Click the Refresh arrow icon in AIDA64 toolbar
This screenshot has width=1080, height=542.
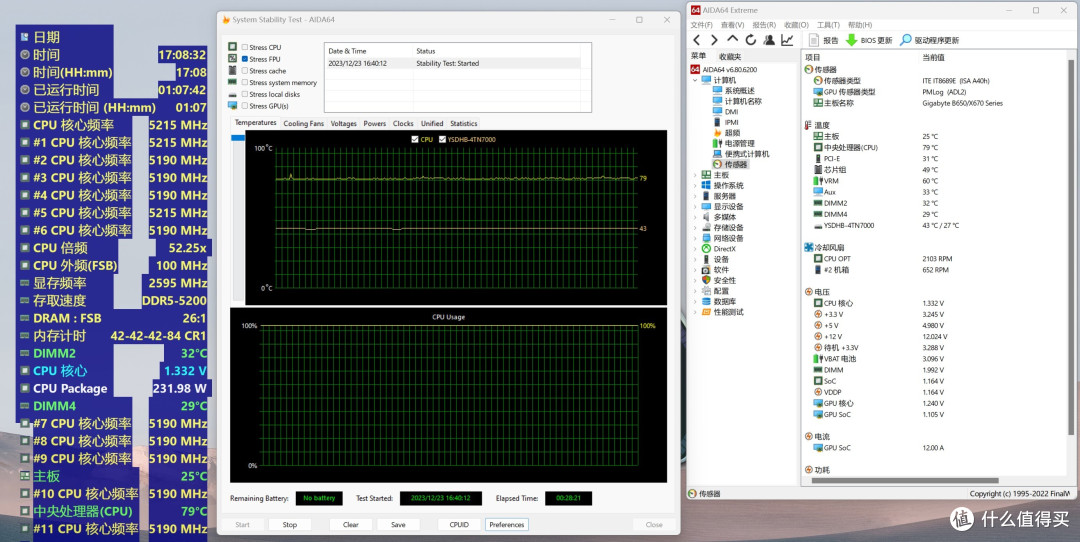[750, 40]
